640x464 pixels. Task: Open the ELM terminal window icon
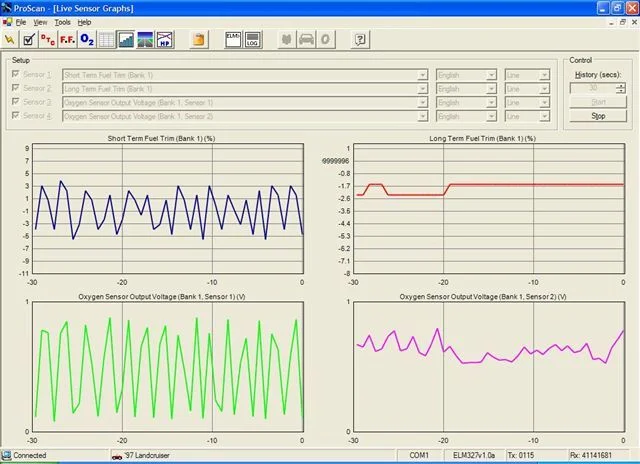coord(233,40)
